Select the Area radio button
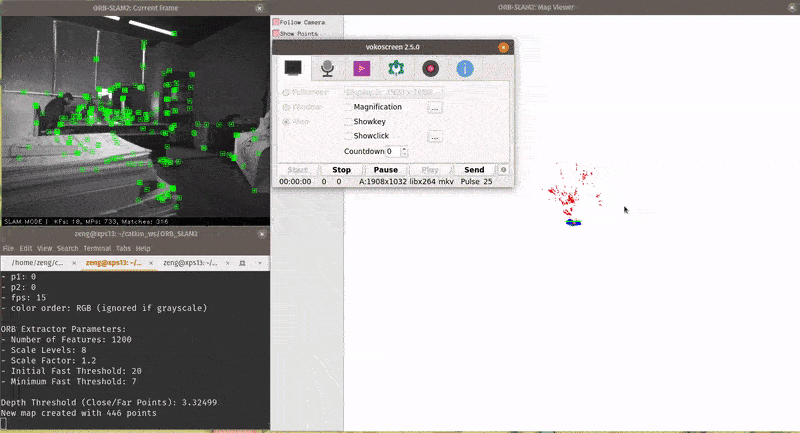 286,122
